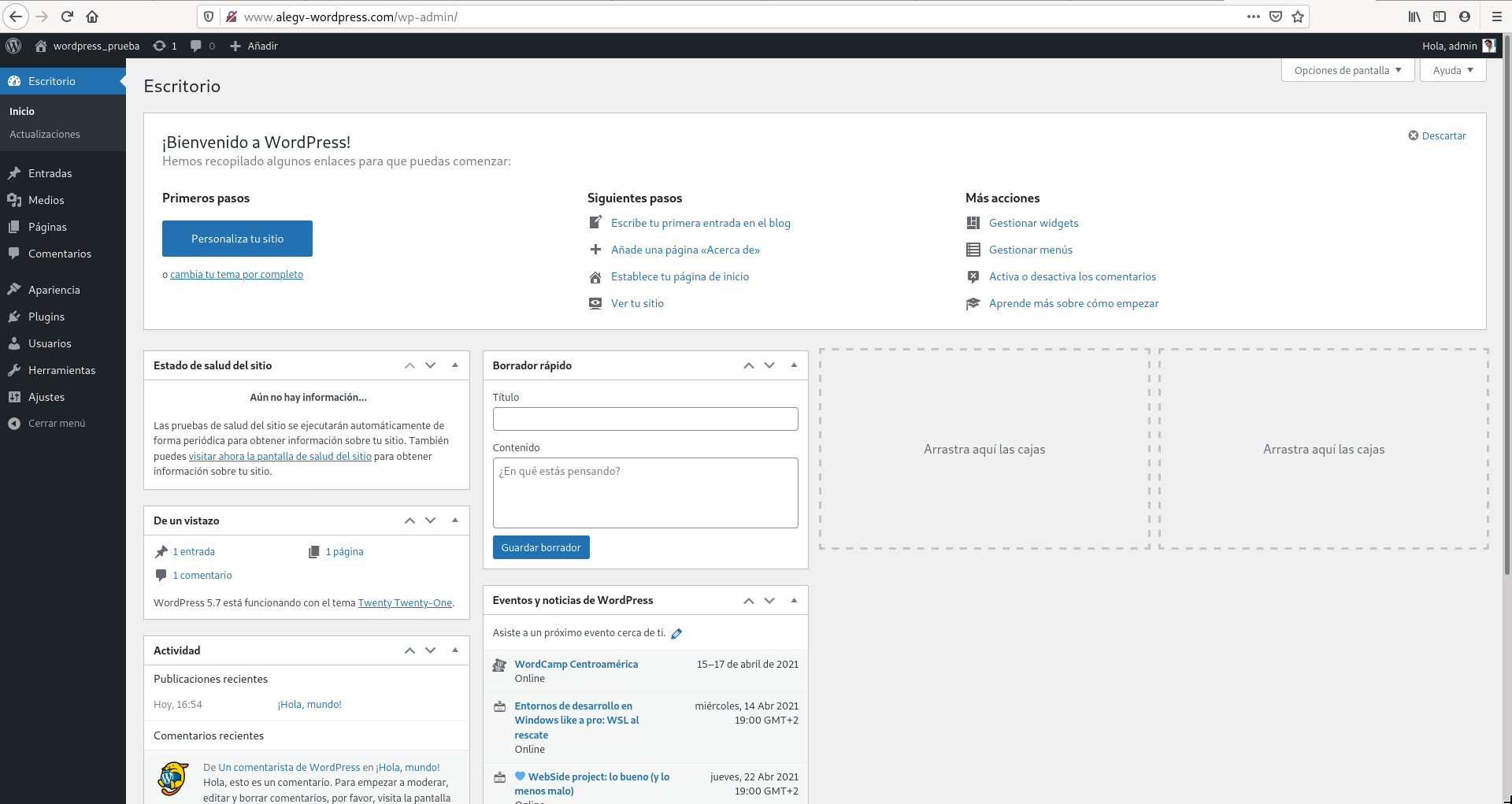This screenshot has height=804, width=1512.
Task: Focus the Contenido text area
Action: pos(645,493)
